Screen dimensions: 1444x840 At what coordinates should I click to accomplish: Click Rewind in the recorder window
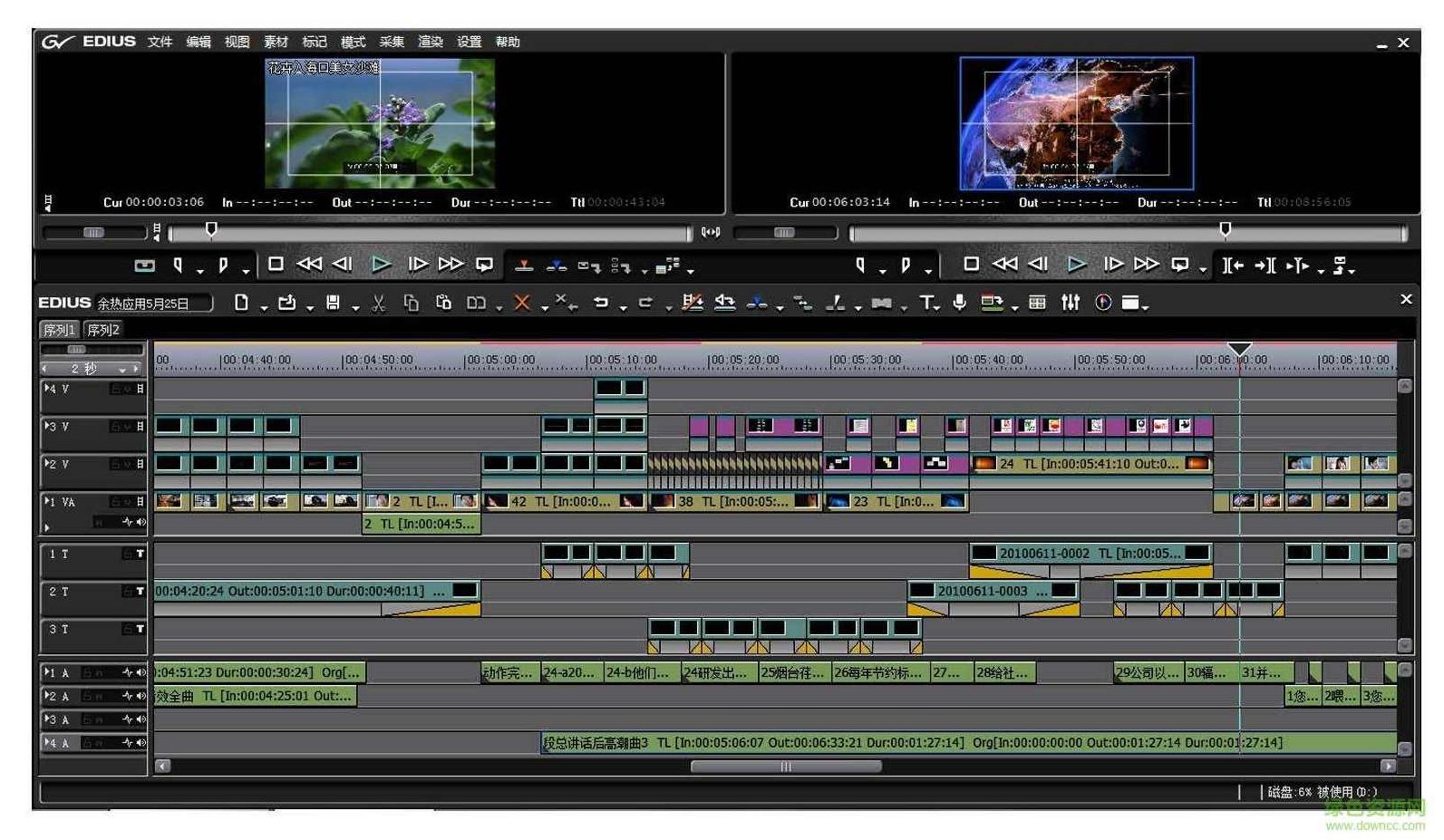click(x=1005, y=264)
